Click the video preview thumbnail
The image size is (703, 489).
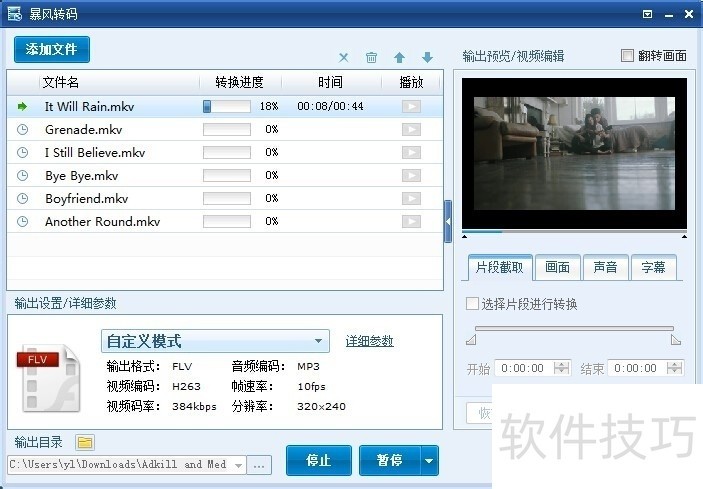click(574, 153)
